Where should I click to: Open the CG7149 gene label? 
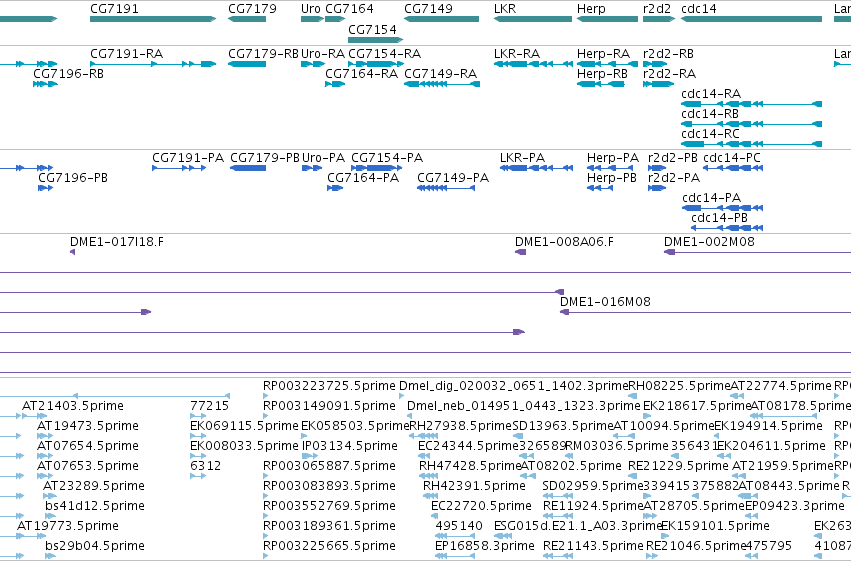428,9
